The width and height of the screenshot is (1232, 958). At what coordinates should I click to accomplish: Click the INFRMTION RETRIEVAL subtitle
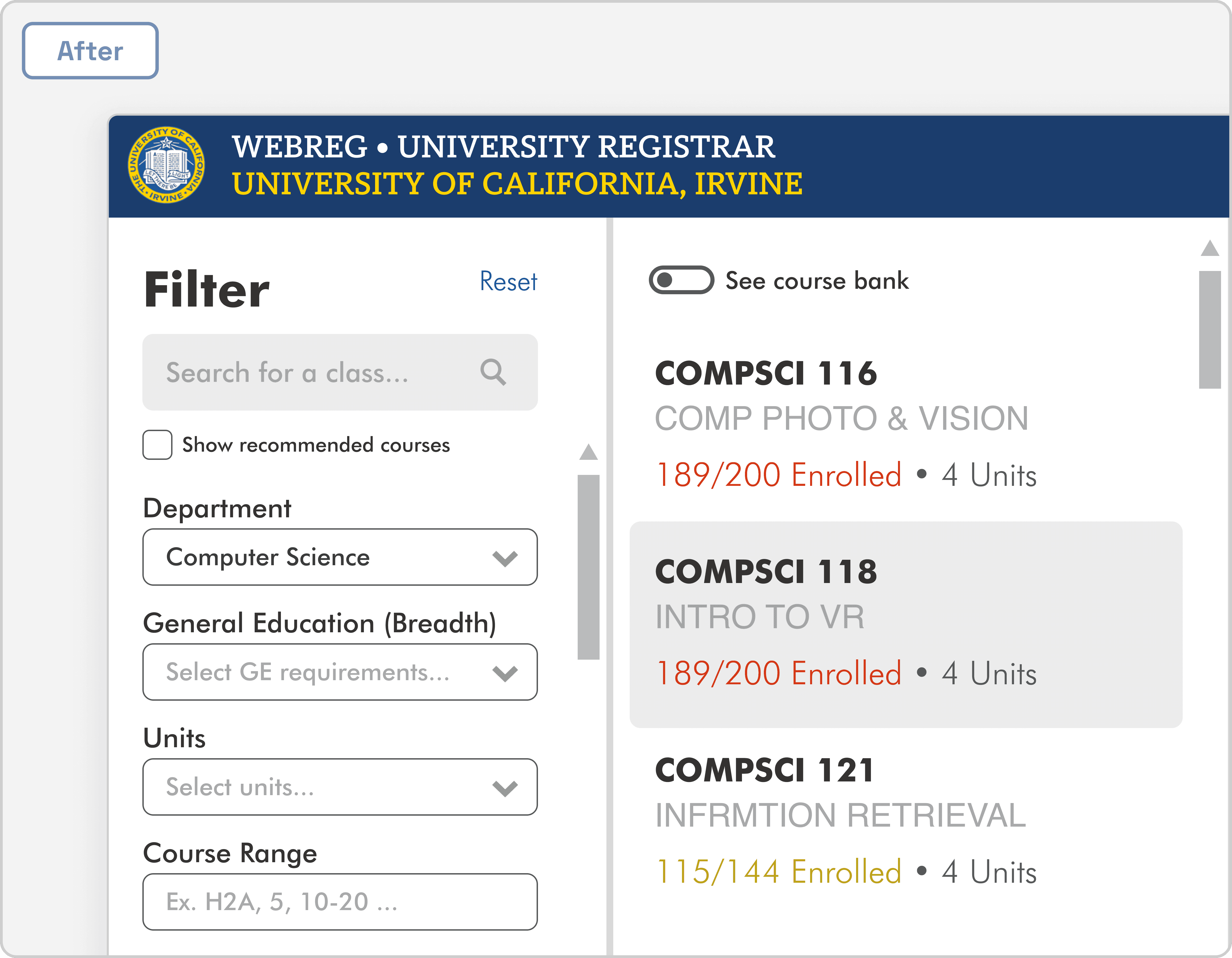tap(840, 815)
